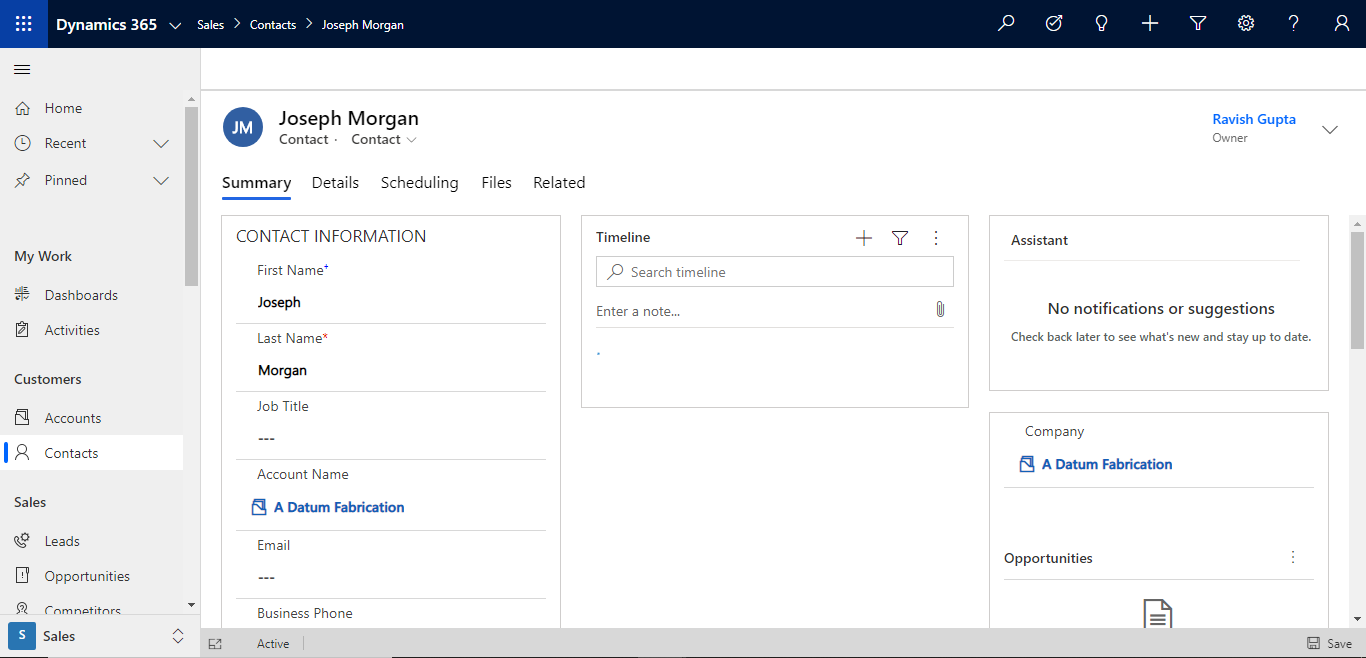Open Opportunities section more commands ellipsis
Image resolution: width=1366 pixels, height=658 pixels.
click(1293, 557)
